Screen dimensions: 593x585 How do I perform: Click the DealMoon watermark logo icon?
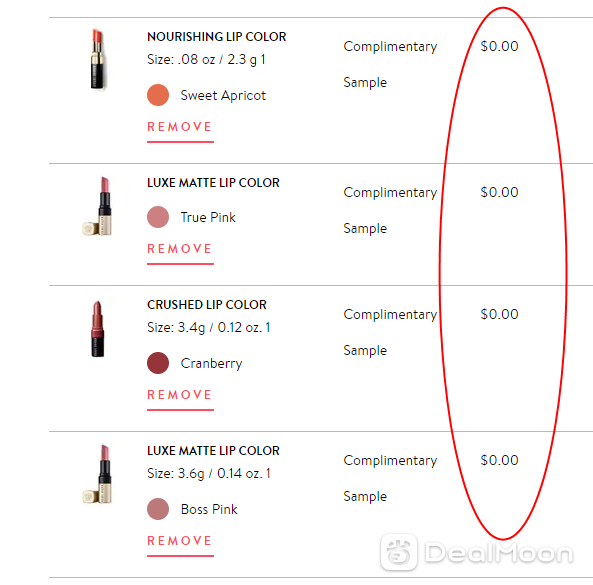click(399, 552)
